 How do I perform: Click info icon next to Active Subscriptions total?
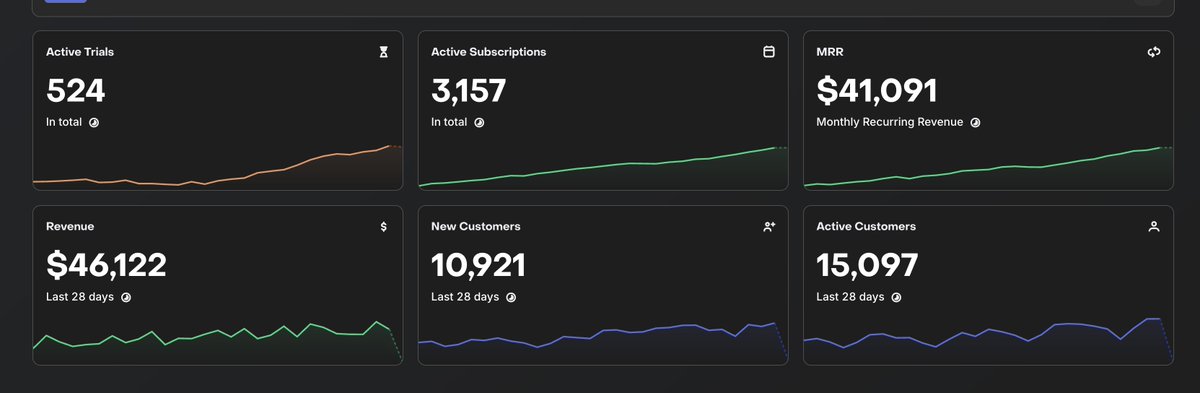tap(479, 122)
